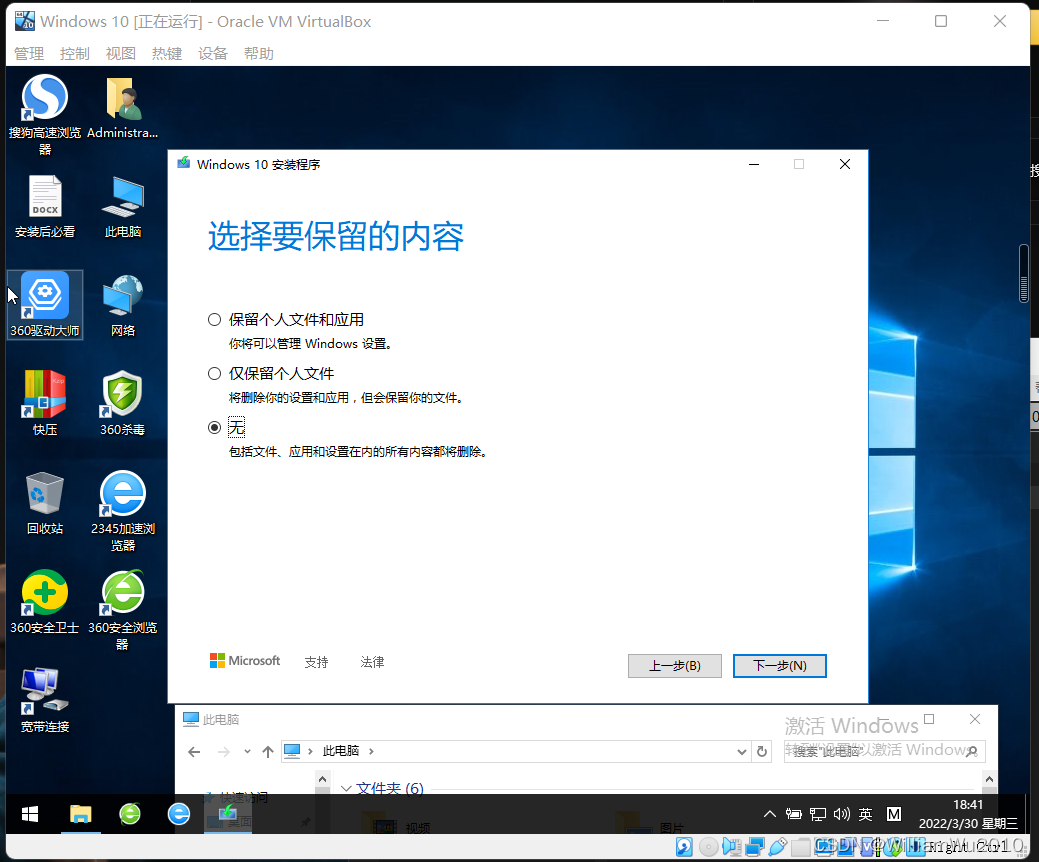This screenshot has height=862, width=1039.
Task: Close the Windows 10 安装程序 window
Action: pos(844,164)
